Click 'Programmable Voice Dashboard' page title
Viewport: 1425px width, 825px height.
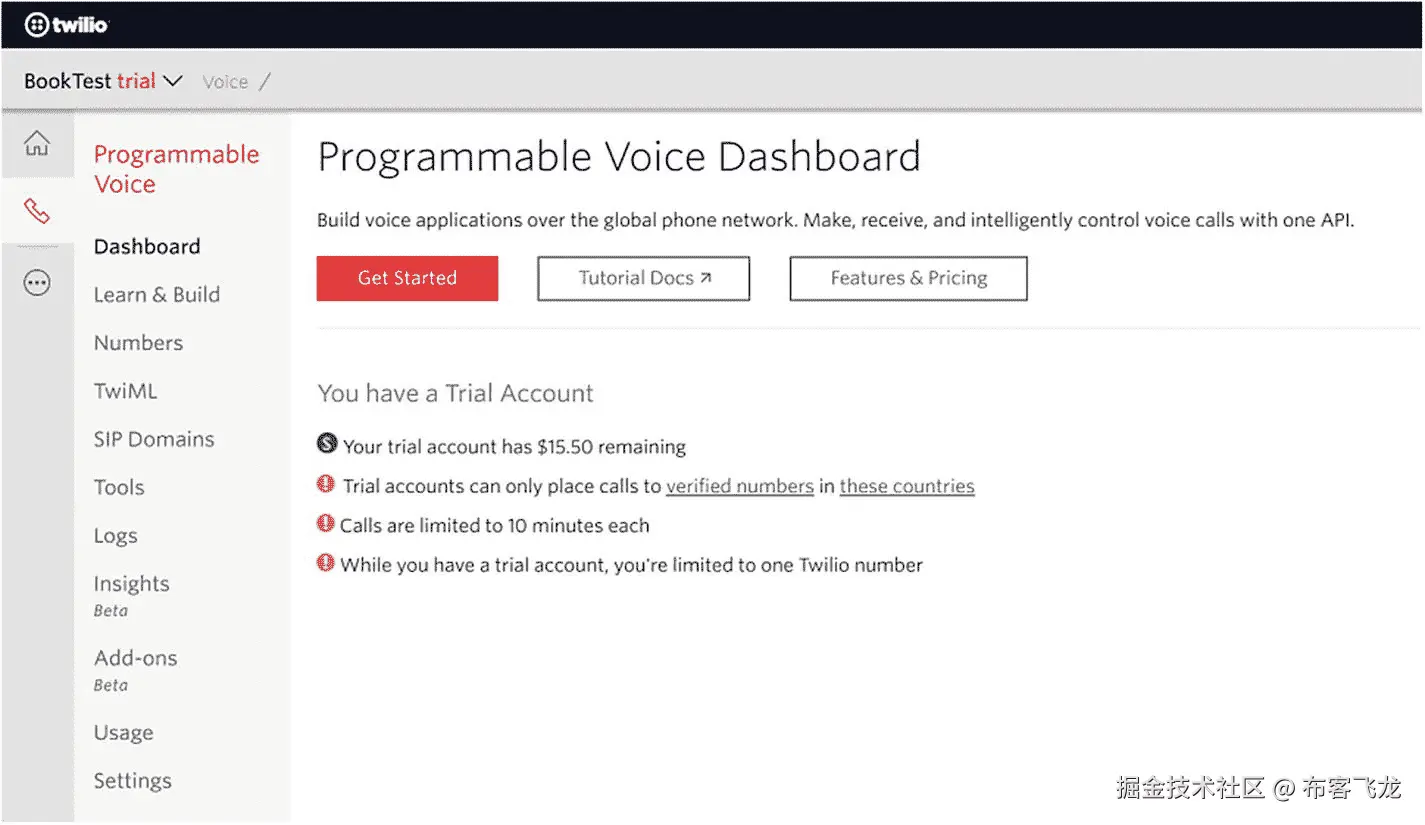[x=619, y=157]
